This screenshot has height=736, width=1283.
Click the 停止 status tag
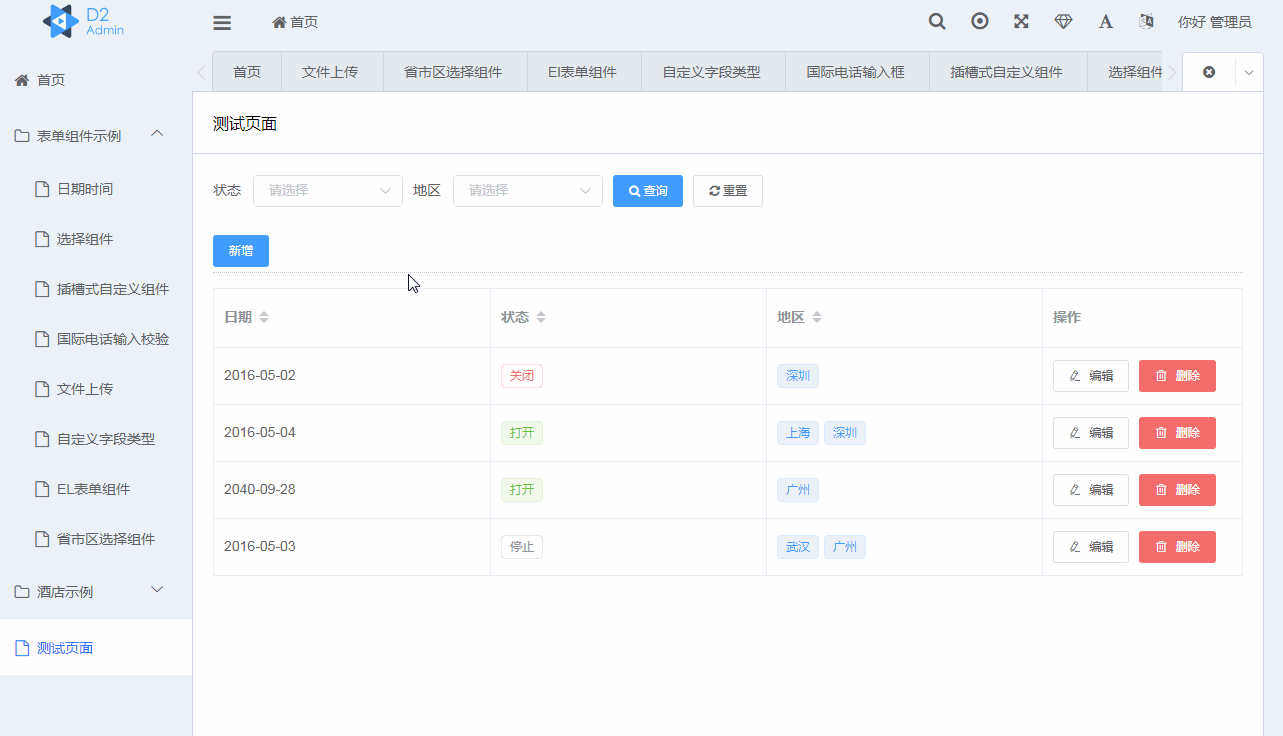click(x=522, y=547)
